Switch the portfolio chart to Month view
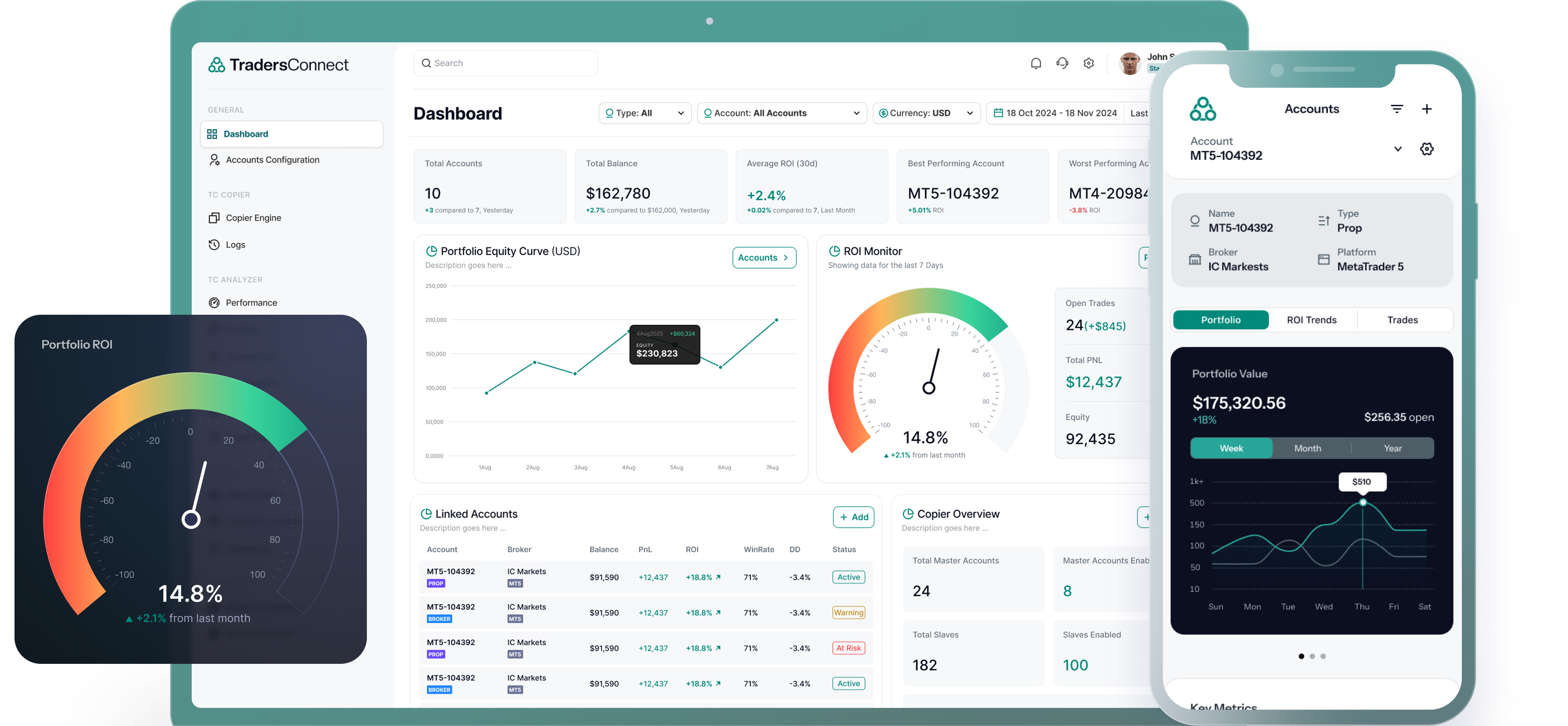The image size is (1568, 726). [x=1307, y=448]
